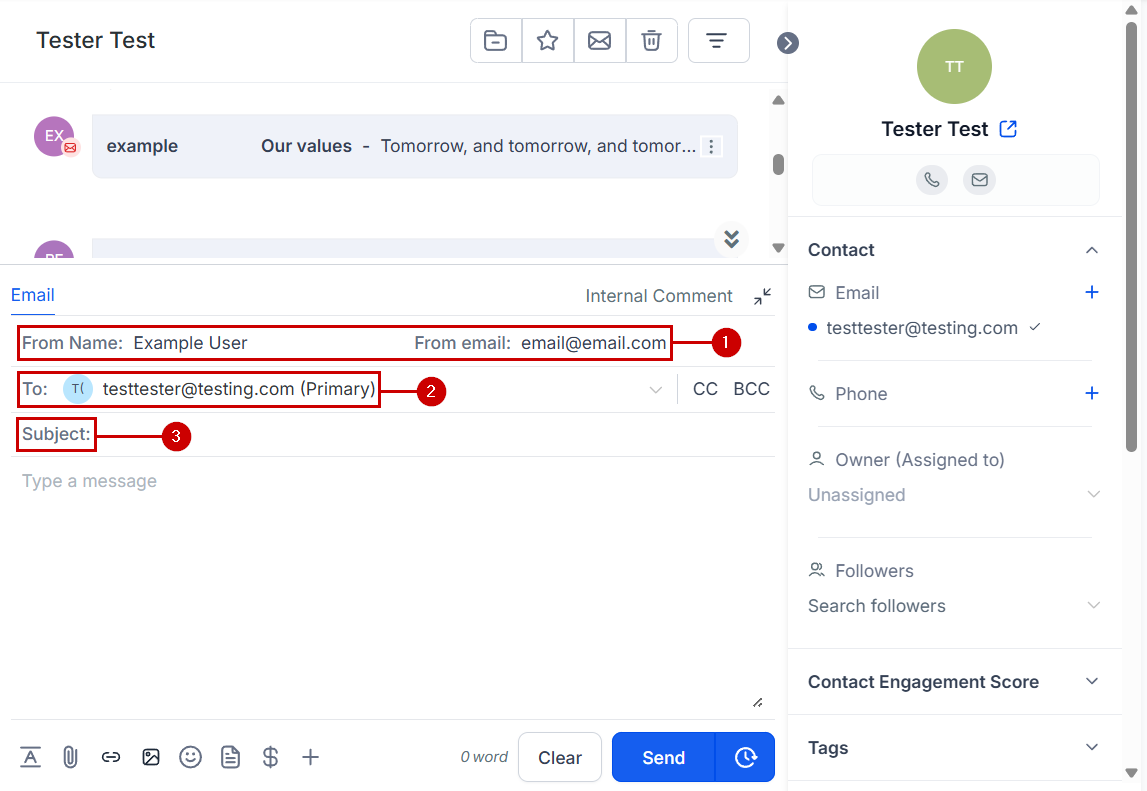Open options menu on example message
The image size is (1147, 791).
click(711, 146)
